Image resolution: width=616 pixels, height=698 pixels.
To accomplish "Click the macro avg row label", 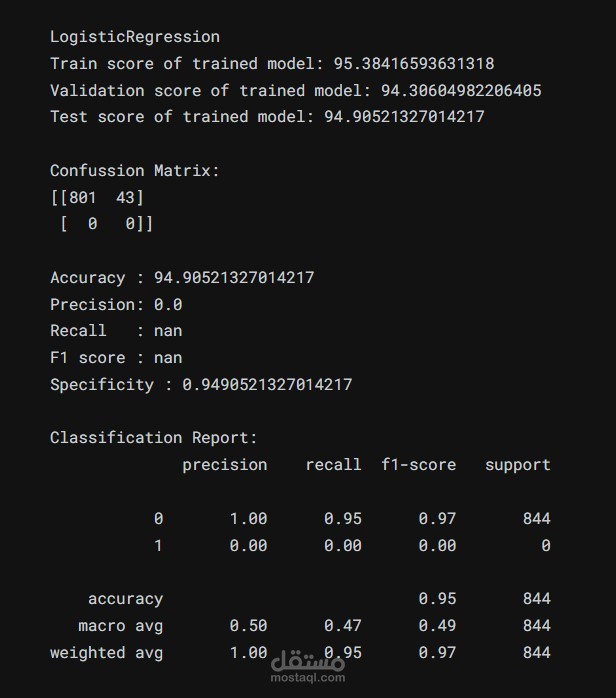I will point(121,626).
